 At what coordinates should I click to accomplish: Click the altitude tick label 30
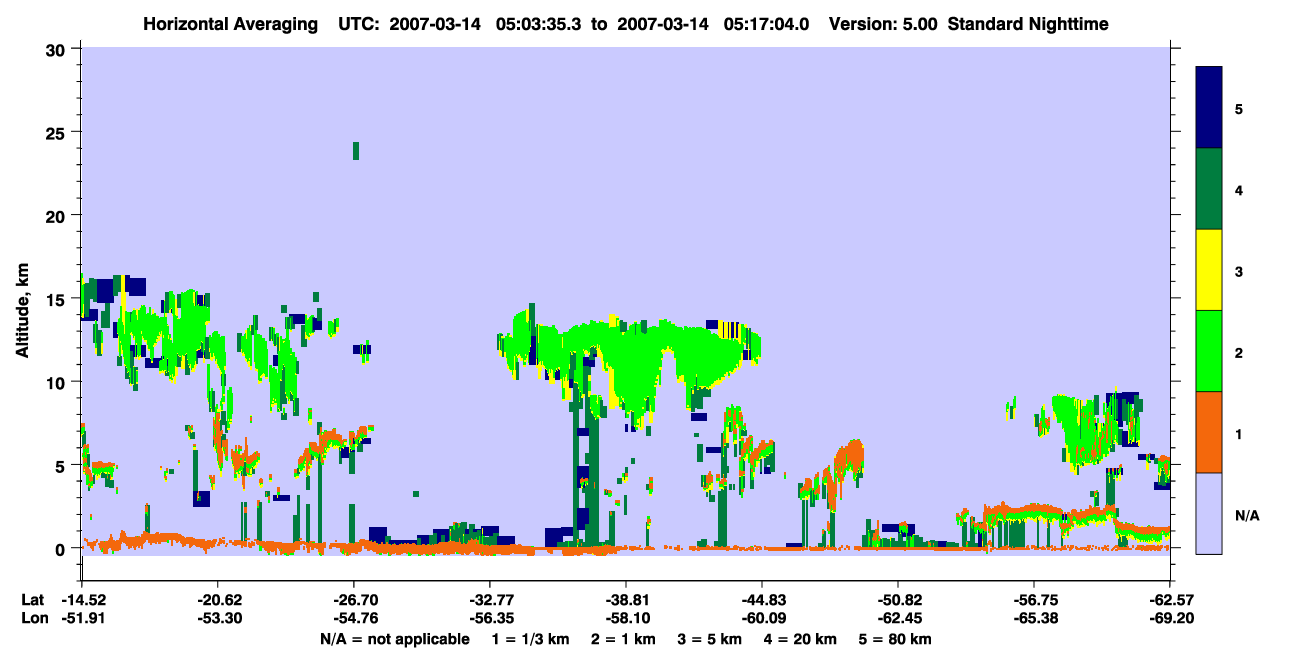(x=58, y=49)
